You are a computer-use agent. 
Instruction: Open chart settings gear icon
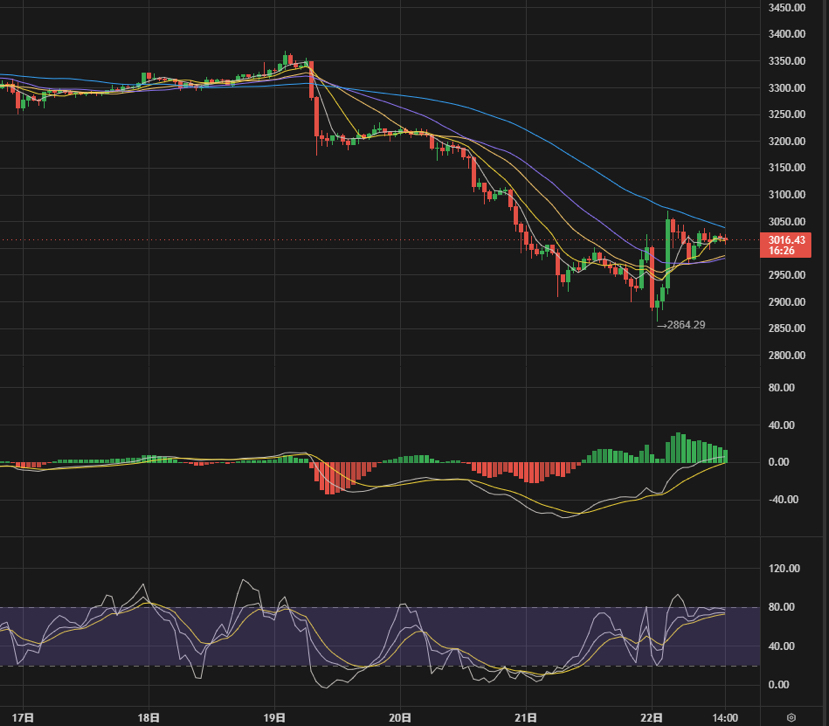point(791,717)
